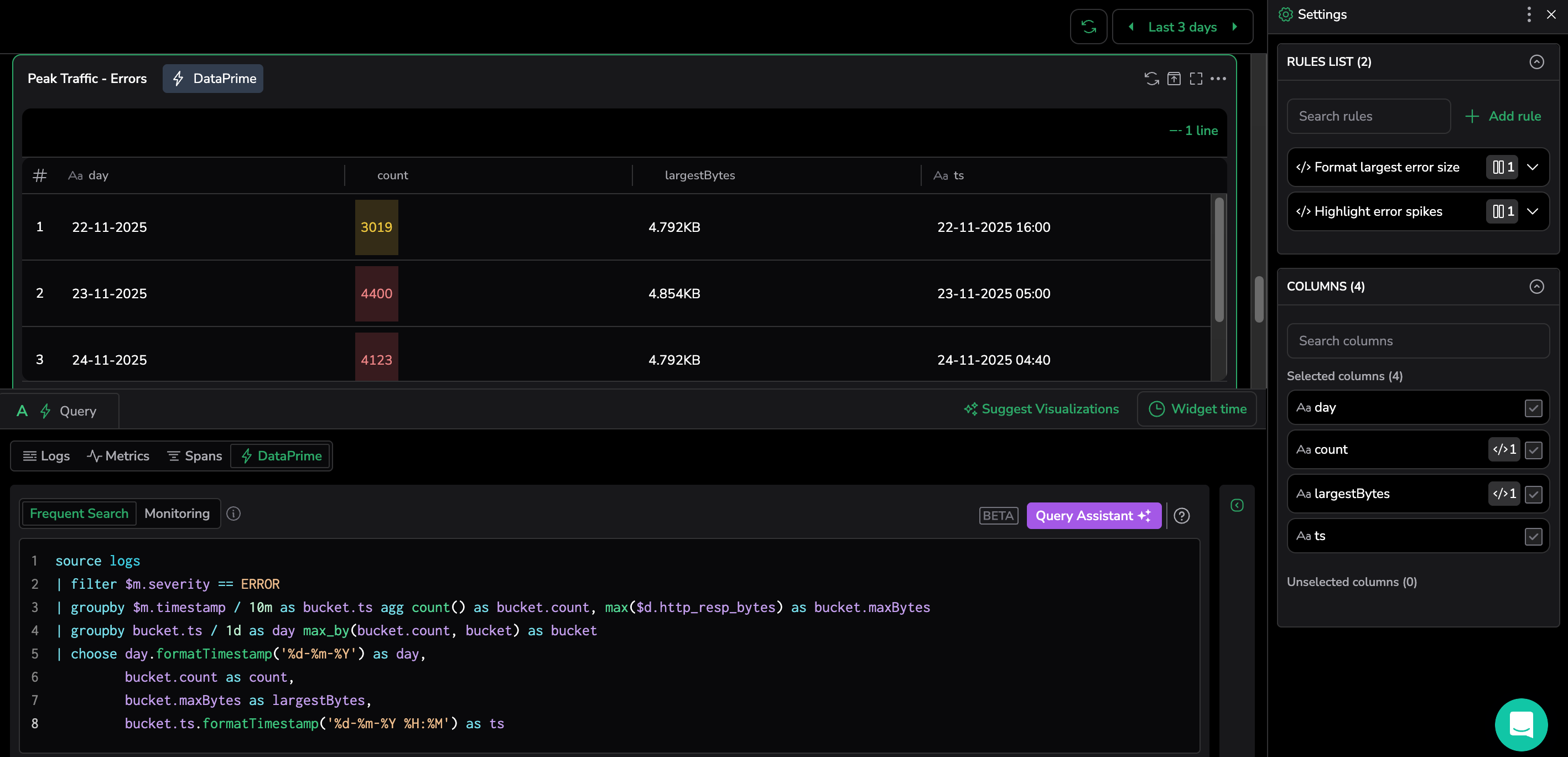This screenshot has height=757, width=1568.
Task: Toggle the ts column checkbox
Action: (1533, 536)
